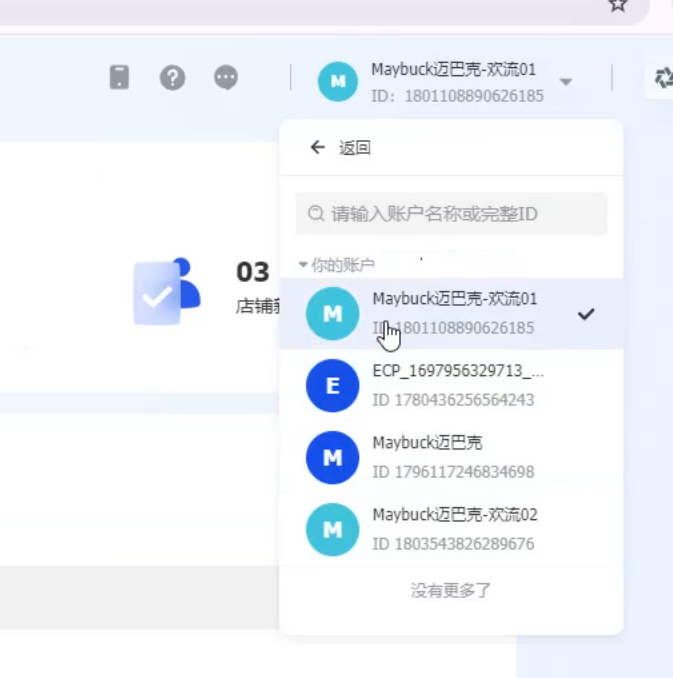Screen dimensions: 673x678
Task: Click the magnifier icon in account search
Action: [x=316, y=214]
